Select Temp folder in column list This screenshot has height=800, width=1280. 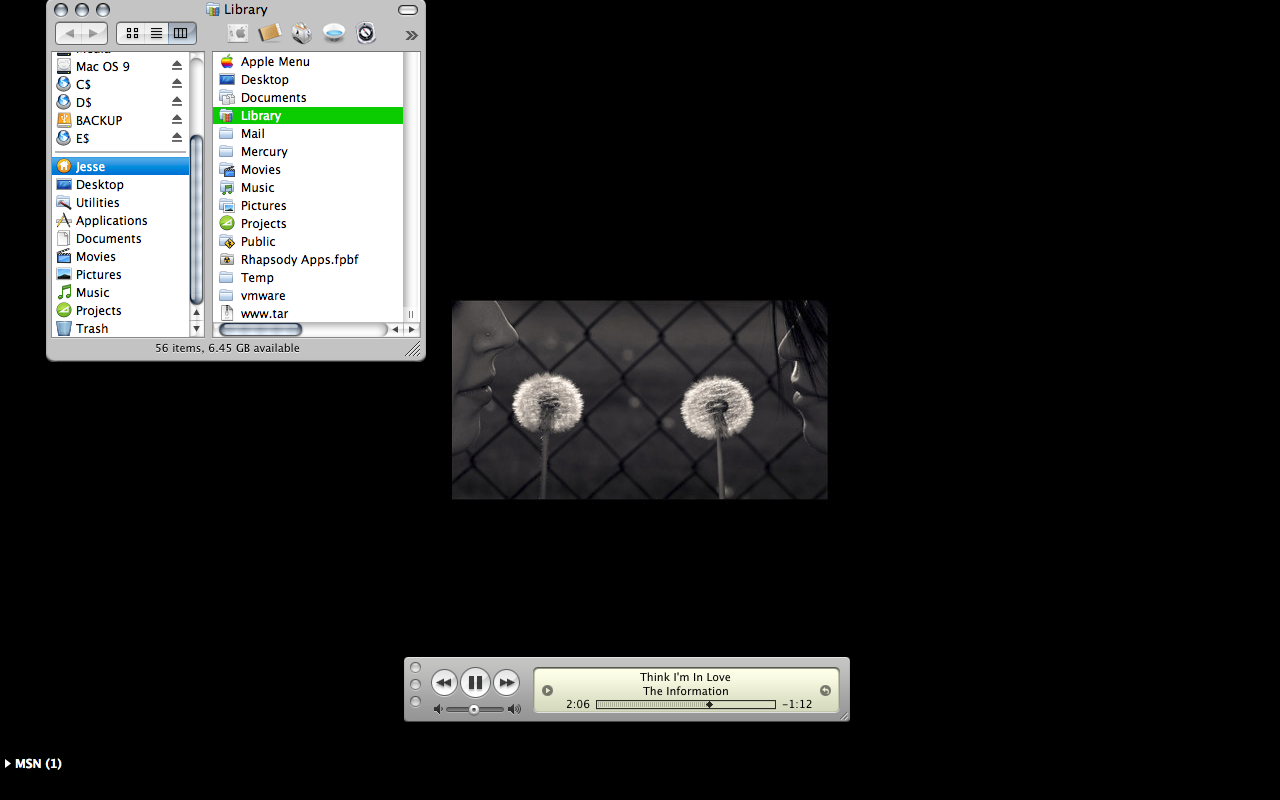coord(308,277)
